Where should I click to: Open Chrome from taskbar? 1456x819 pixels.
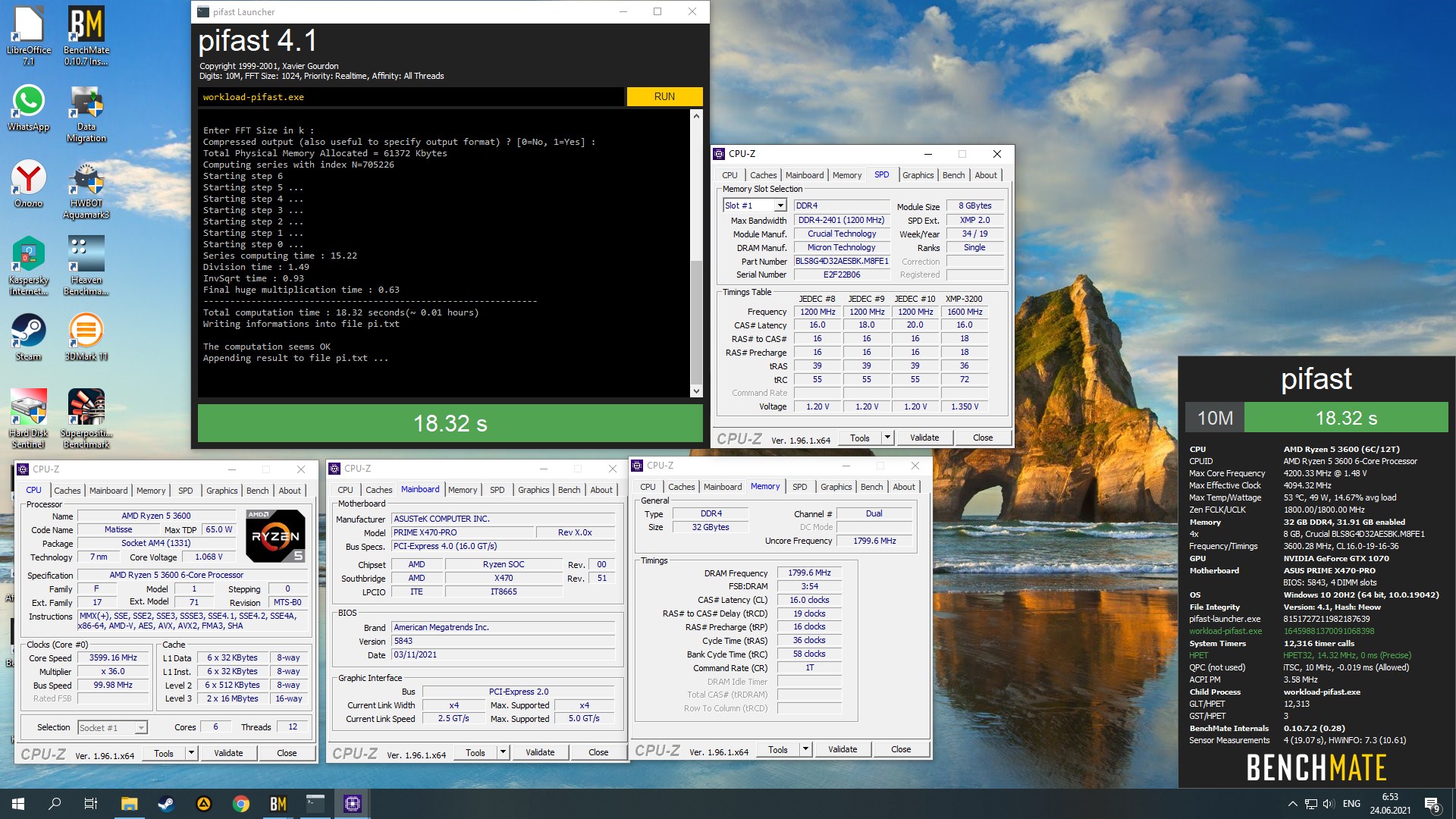[241, 804]
